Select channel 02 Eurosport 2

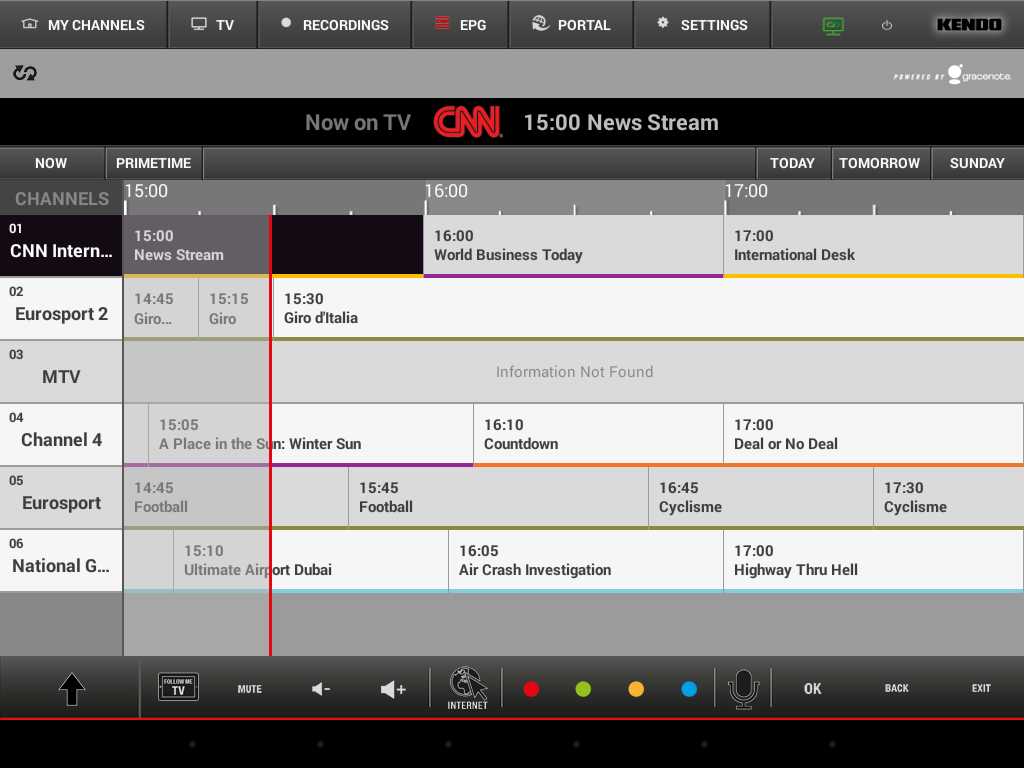pyautogui.click(x=61, y=308)
